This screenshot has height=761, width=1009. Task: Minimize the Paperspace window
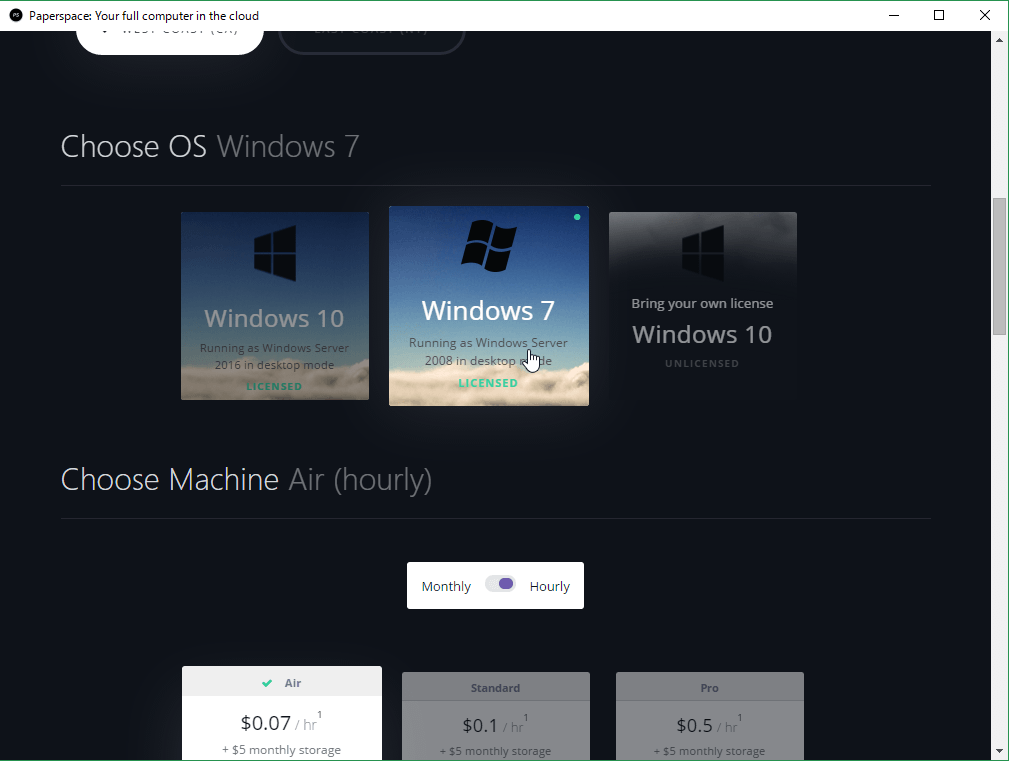click(894, 15)
